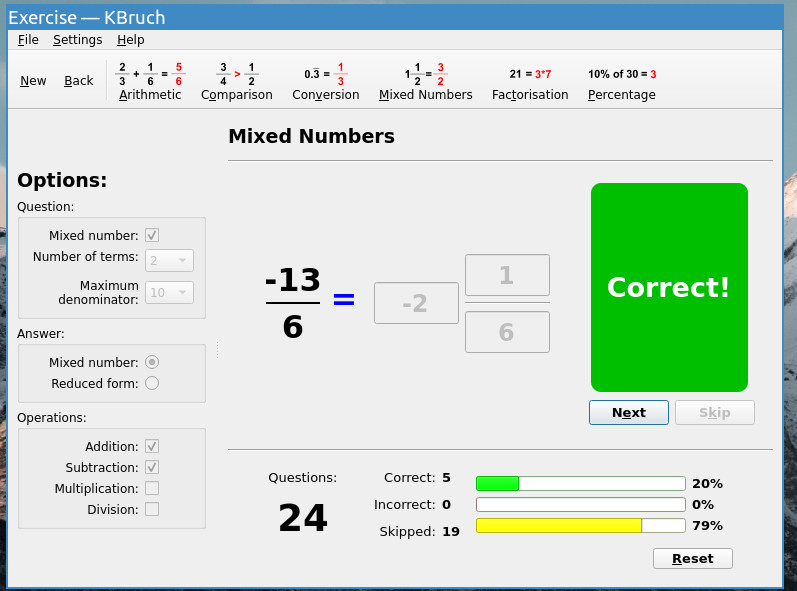Click the 79% skipped percentage
Image resolution: width=797 pixels, height=591 pixels.
(707, 525)
